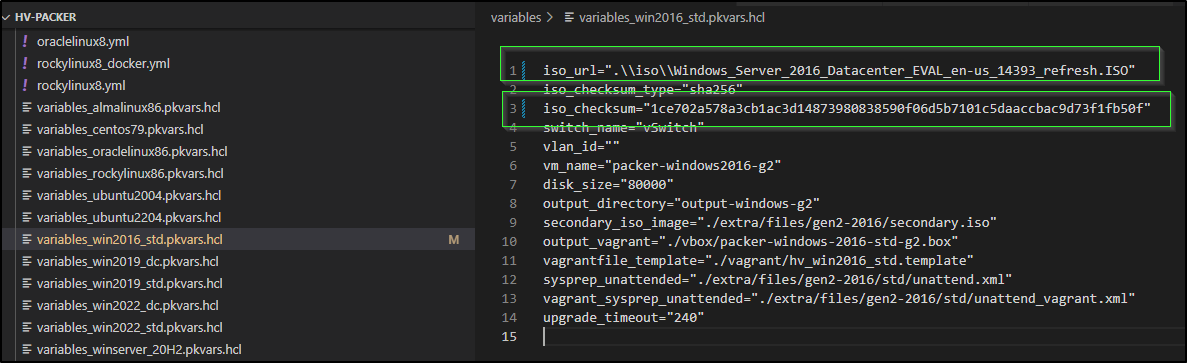Click line number 1 in the editor gutter
Screen dimensions: 1187x363
tap(513, 72)
